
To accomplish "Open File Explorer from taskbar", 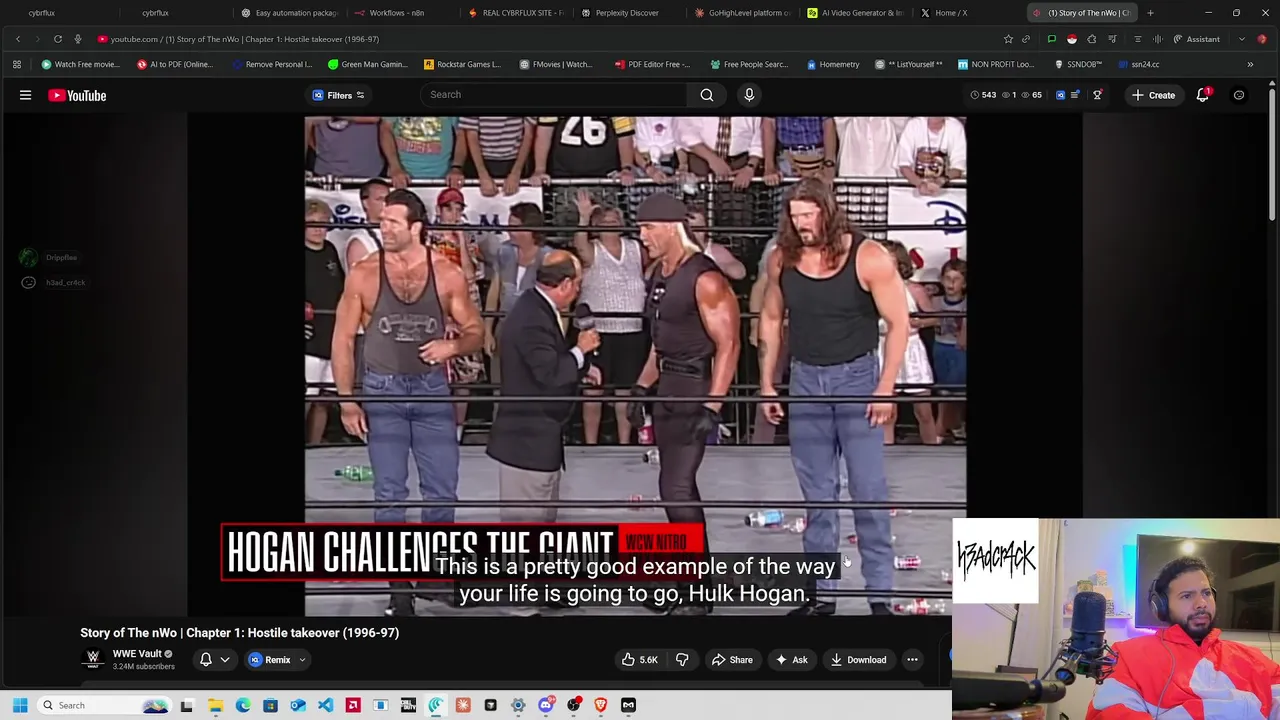I will point(215,705).
